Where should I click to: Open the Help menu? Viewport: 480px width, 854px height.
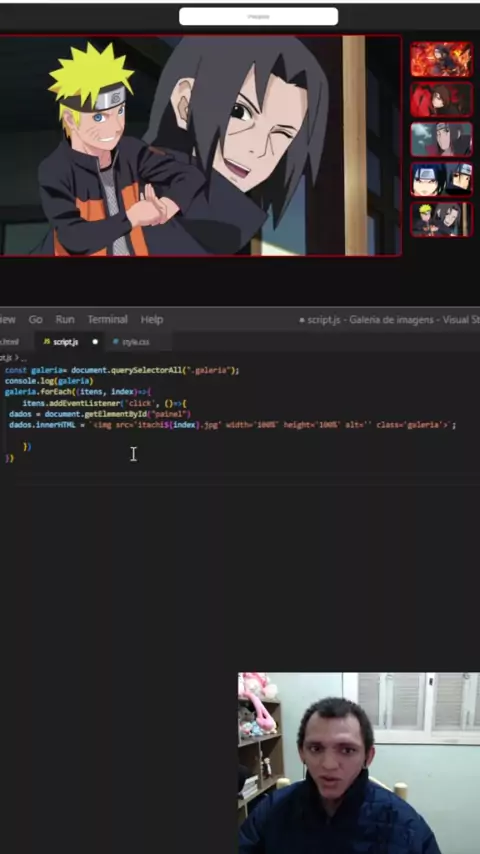151,320
